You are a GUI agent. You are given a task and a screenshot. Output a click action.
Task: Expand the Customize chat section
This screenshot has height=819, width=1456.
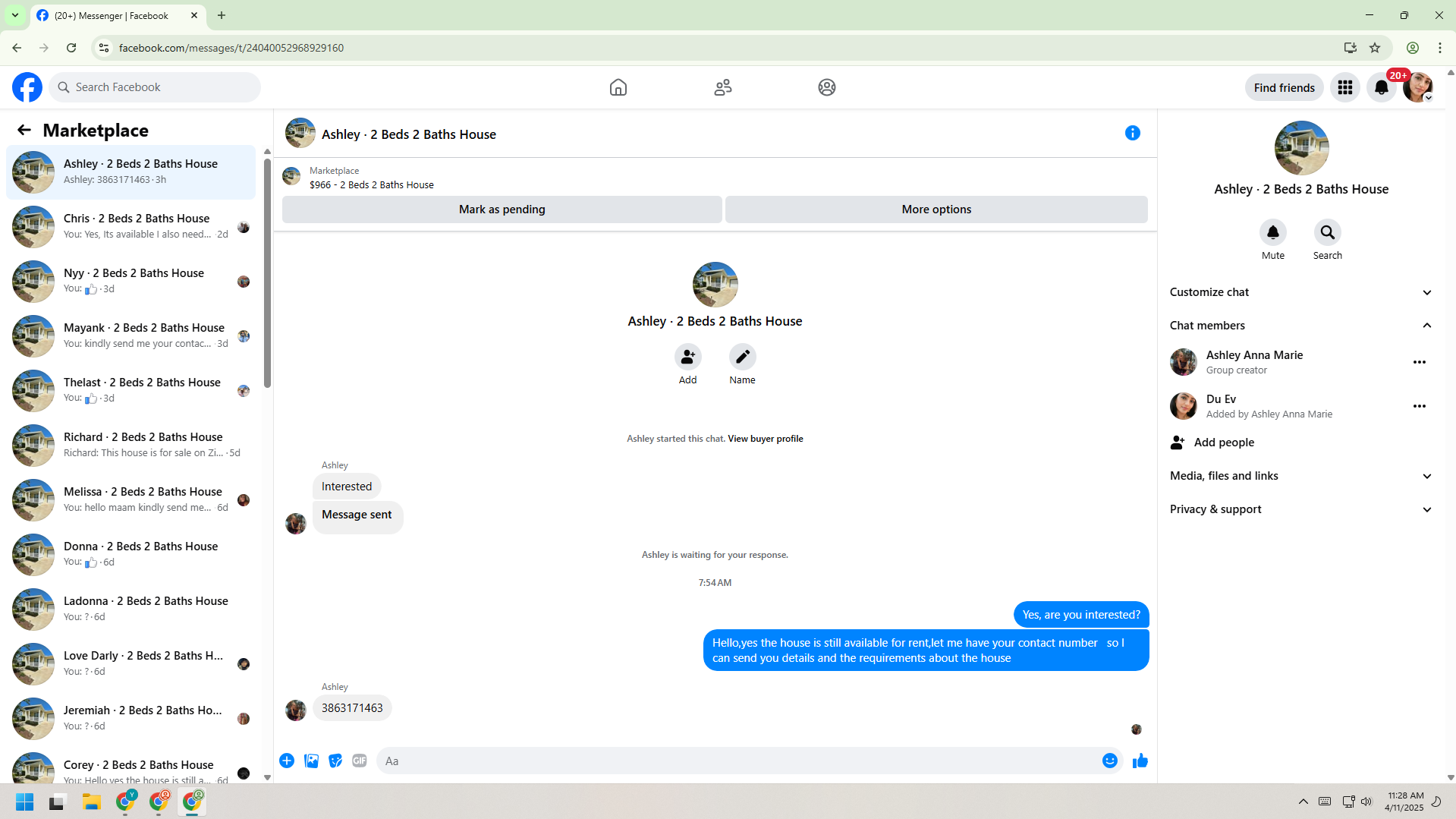1301,292
